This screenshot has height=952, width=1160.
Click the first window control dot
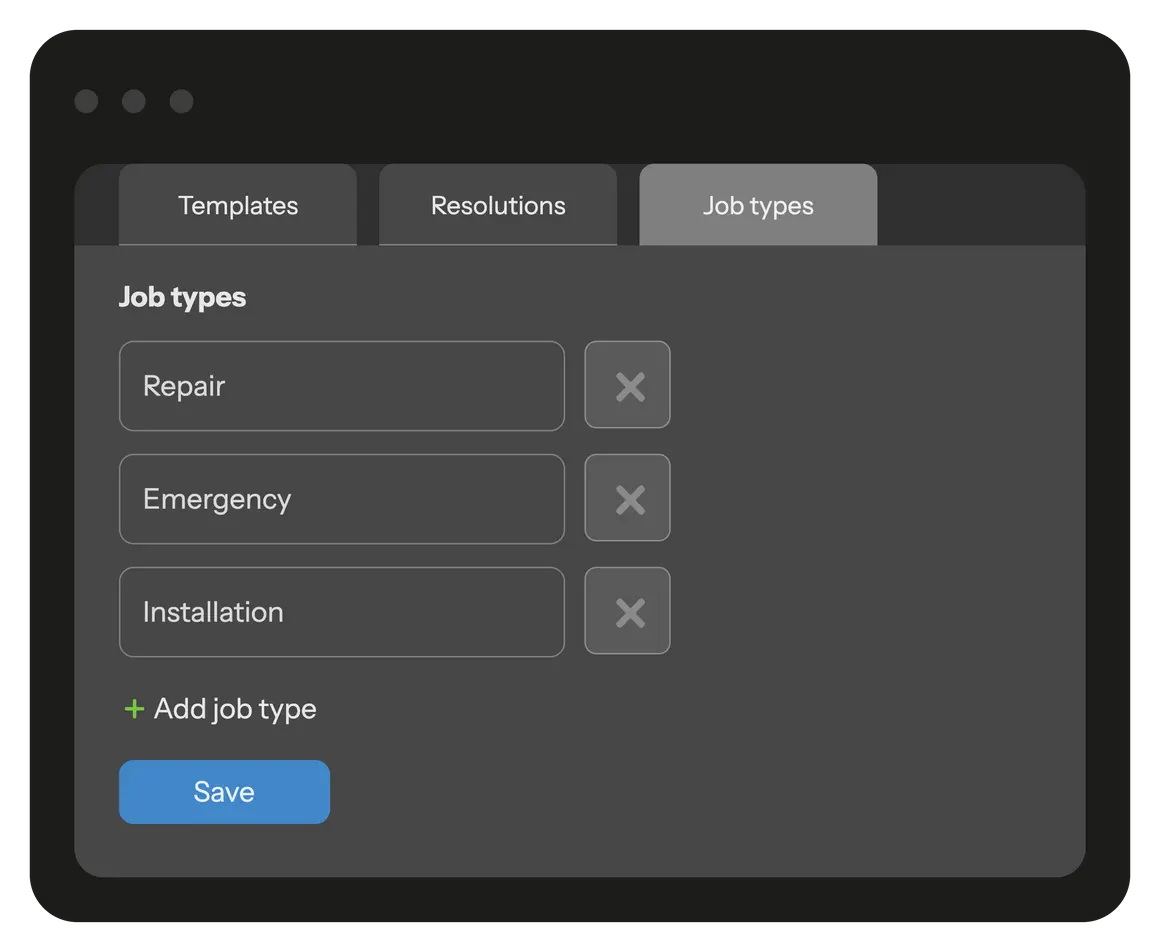point(86,101)
